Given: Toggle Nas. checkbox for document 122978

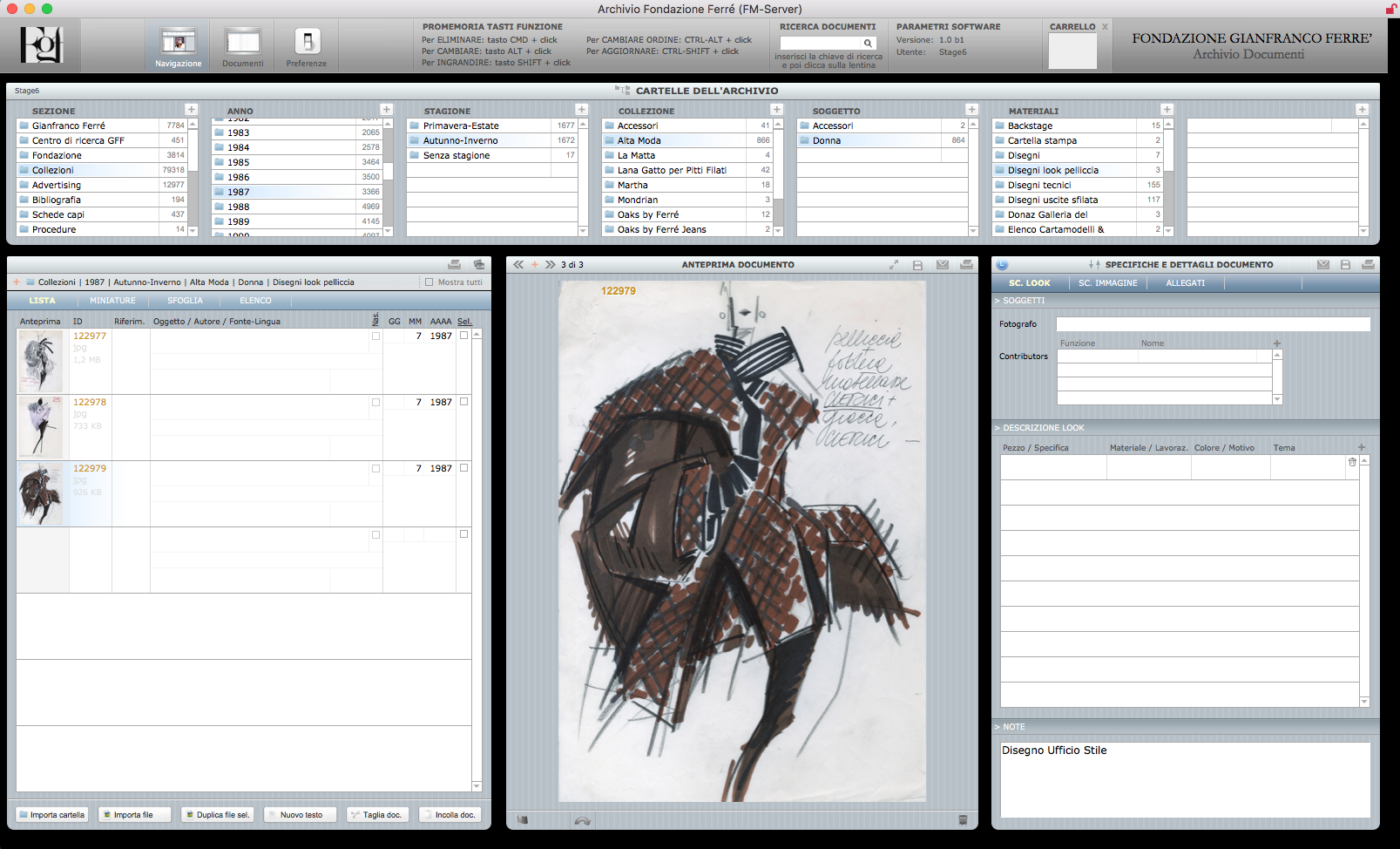Looking at the screenshot, I should click(x=375, y=402).
